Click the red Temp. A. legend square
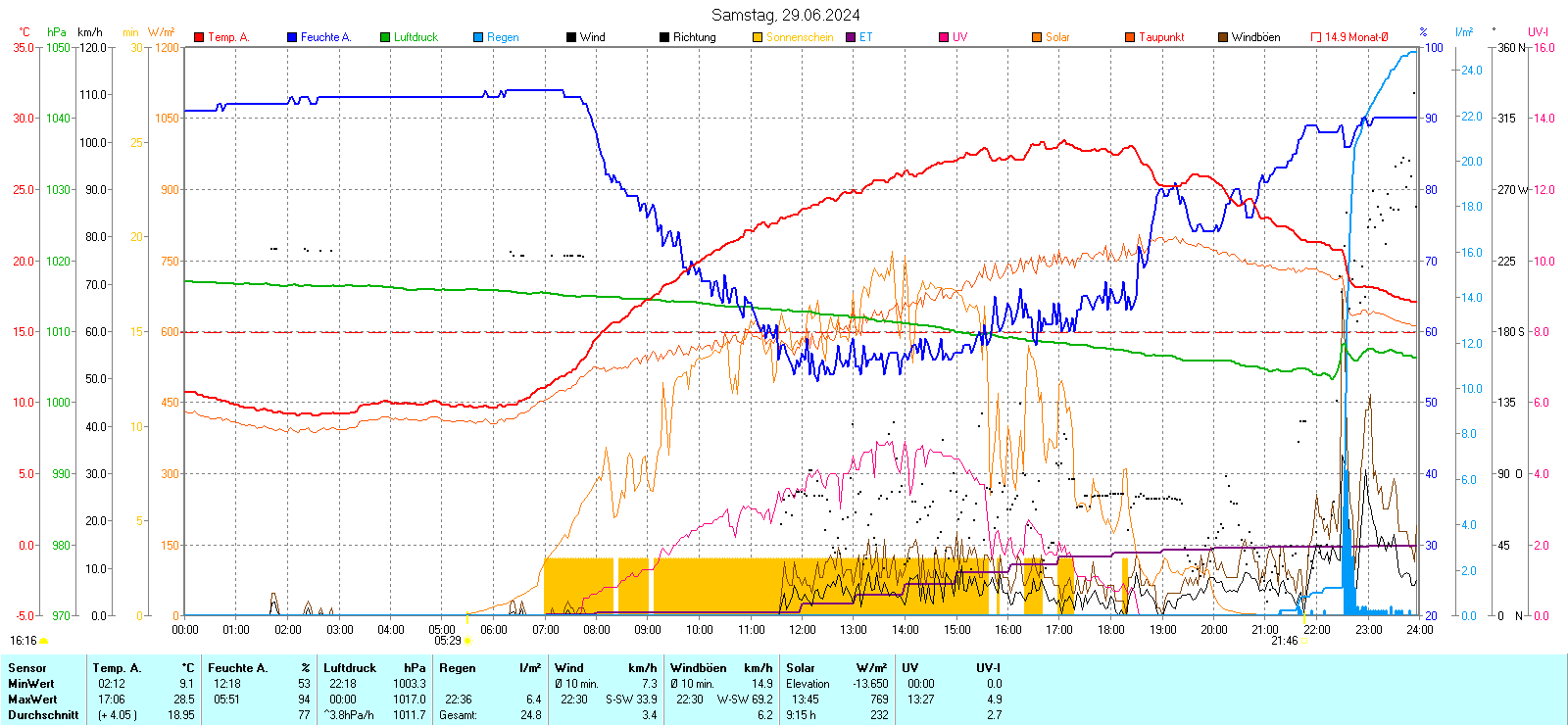Screen dimensions: 1568x725 199,37
